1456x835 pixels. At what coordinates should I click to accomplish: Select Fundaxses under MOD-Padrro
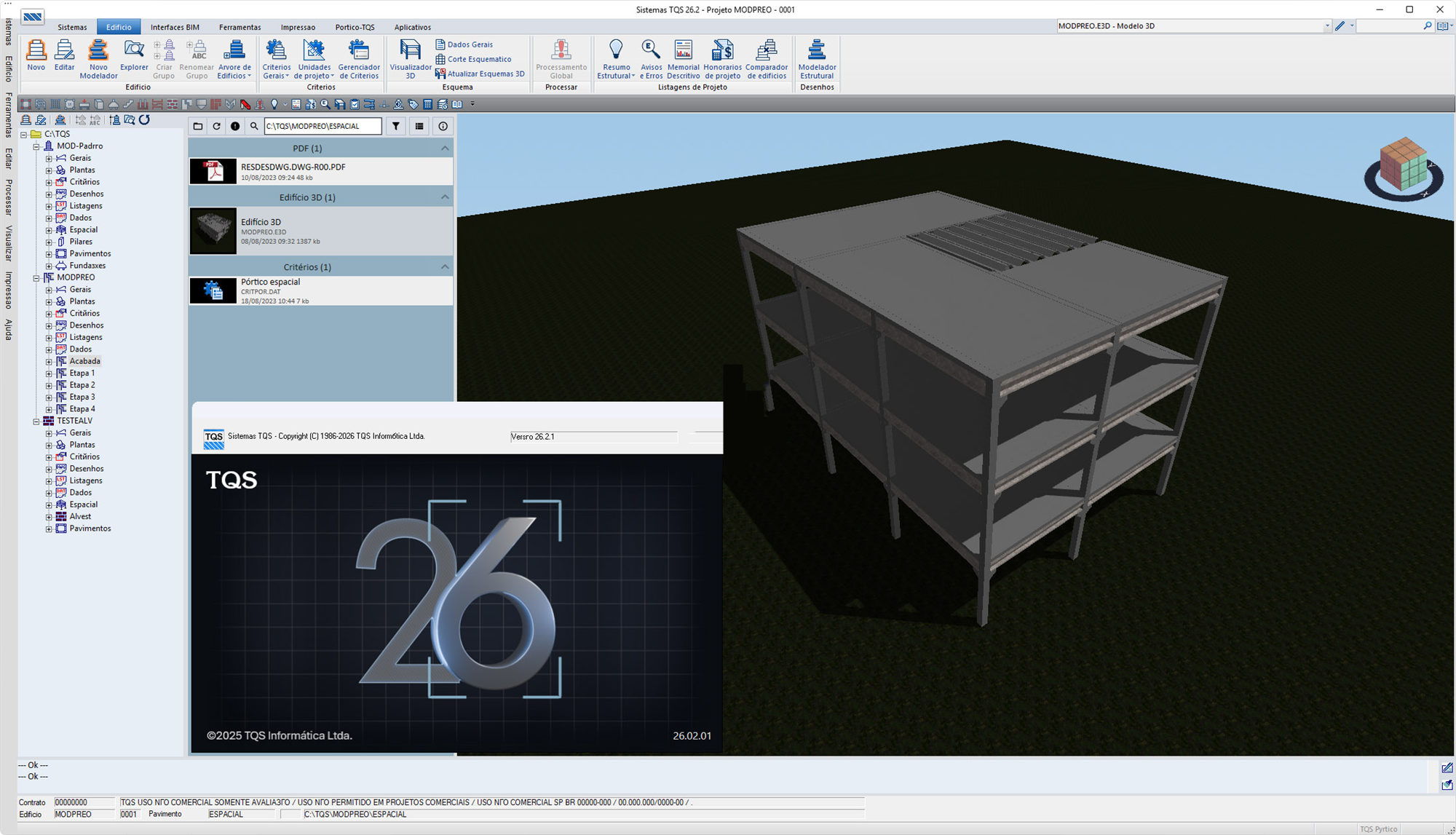tap(87, 266)
